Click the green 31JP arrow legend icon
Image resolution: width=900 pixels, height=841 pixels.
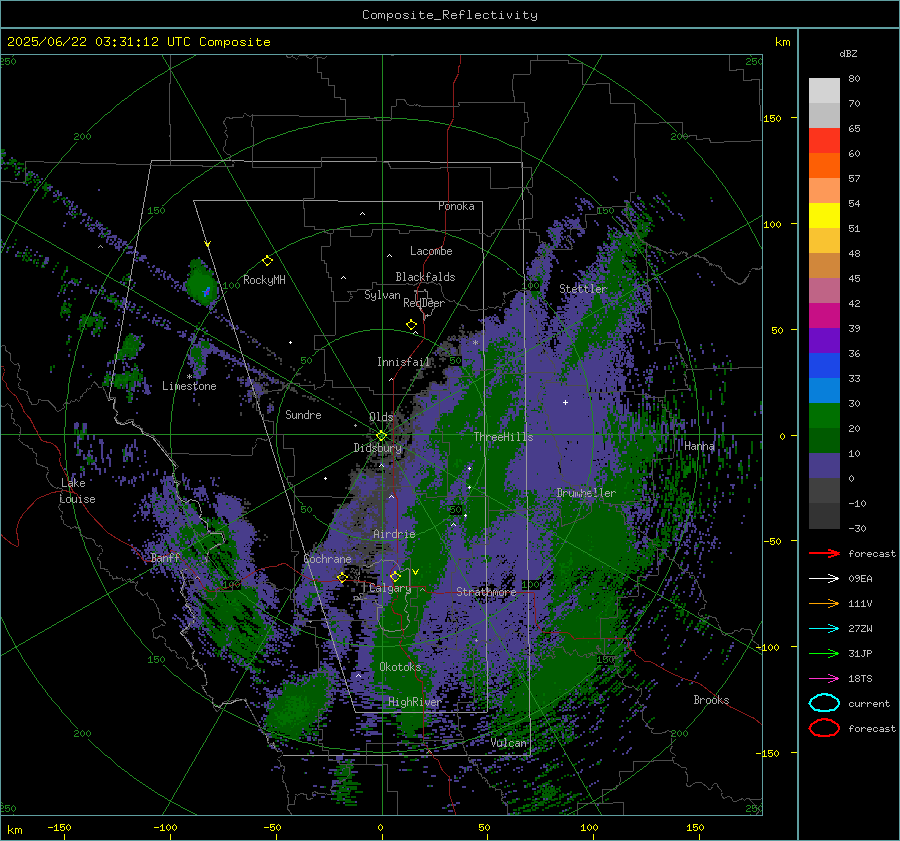[824, 653]
